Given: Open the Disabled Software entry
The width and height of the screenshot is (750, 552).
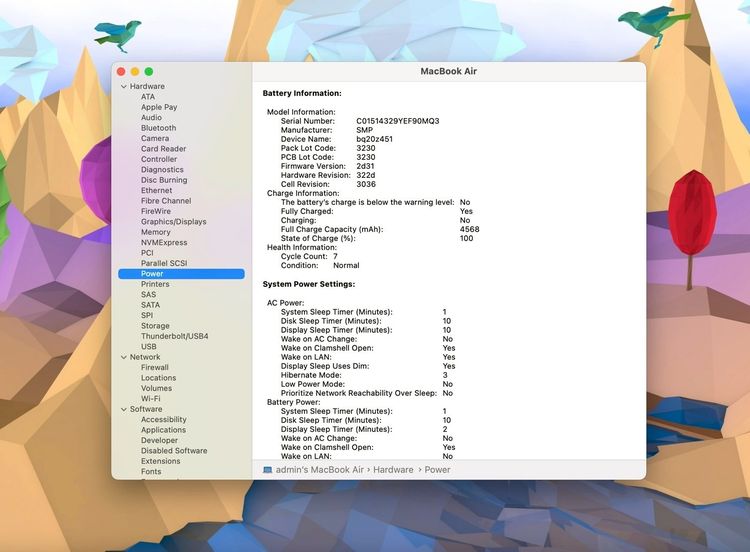Looking at the screenshot, I should (174, 451).
